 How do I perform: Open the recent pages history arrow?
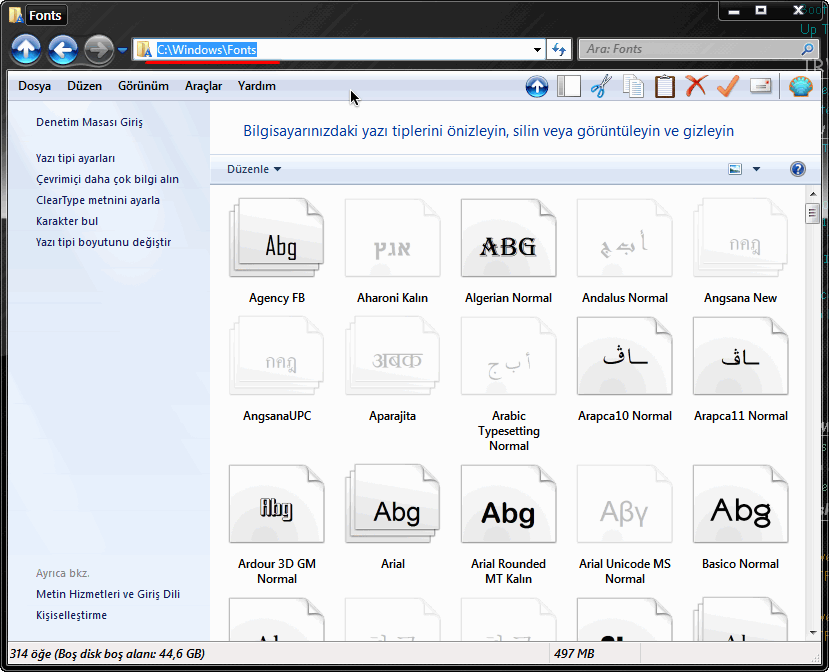122,50
